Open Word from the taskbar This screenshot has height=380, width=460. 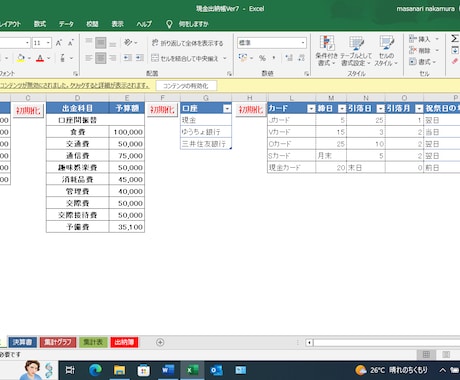coord(168,370)
